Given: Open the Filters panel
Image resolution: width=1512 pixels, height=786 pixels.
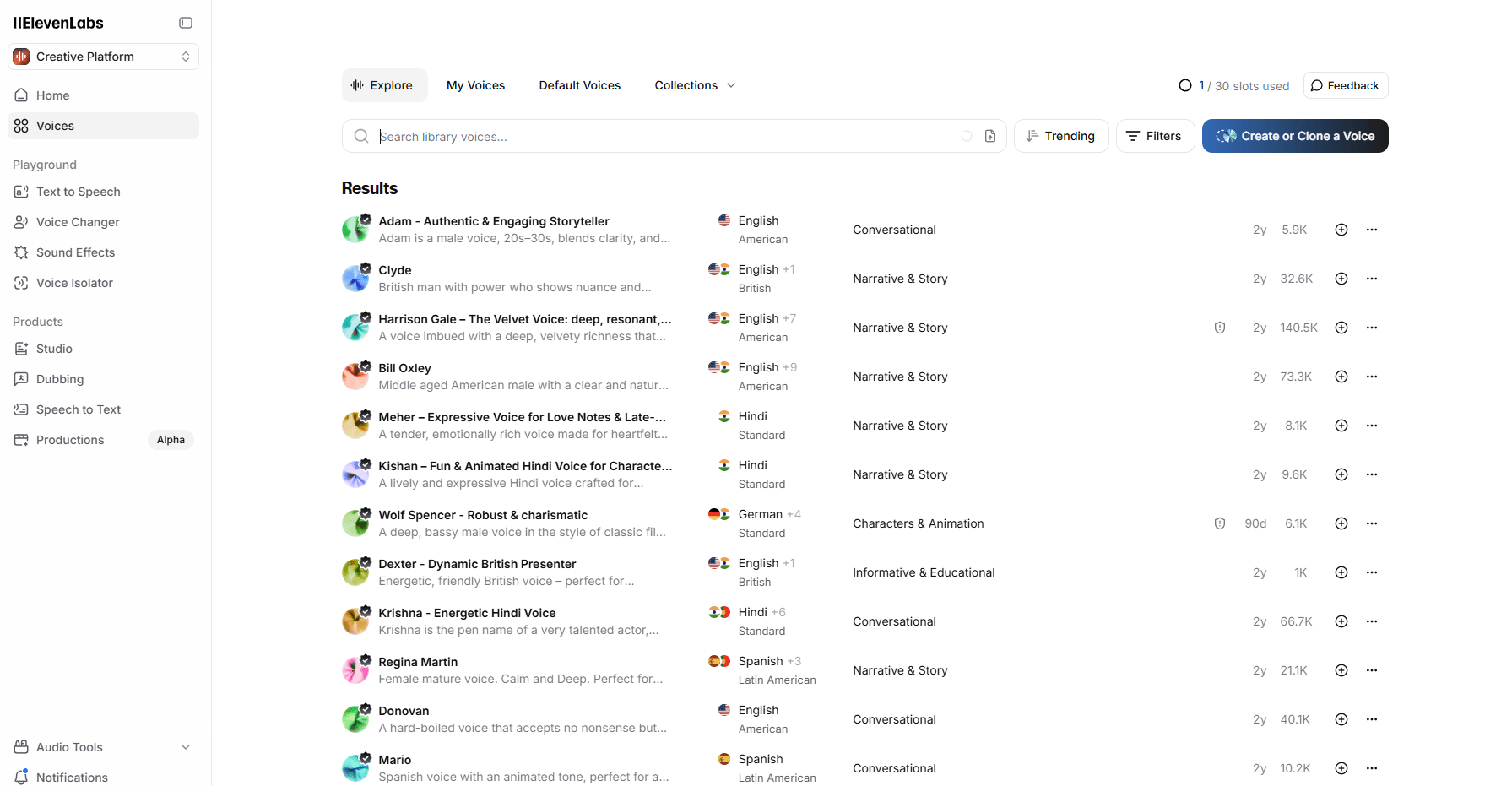Looking at the screenshot, I should [1155, 136].
